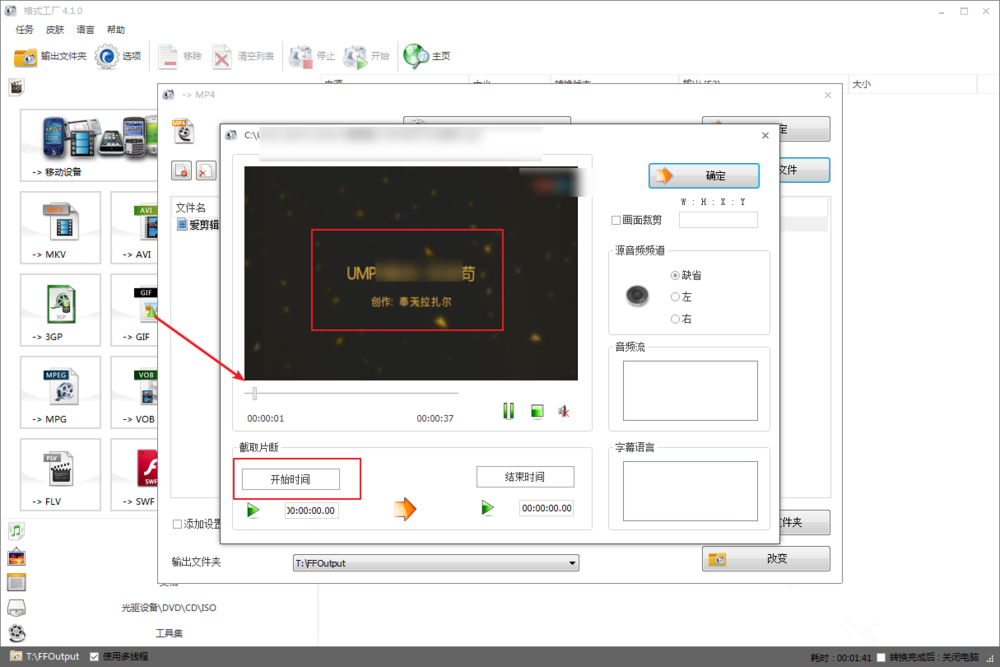Expand the T:\FFOutput output folder dropdown
Screen dimensions: 1000x667
[572, 564]
